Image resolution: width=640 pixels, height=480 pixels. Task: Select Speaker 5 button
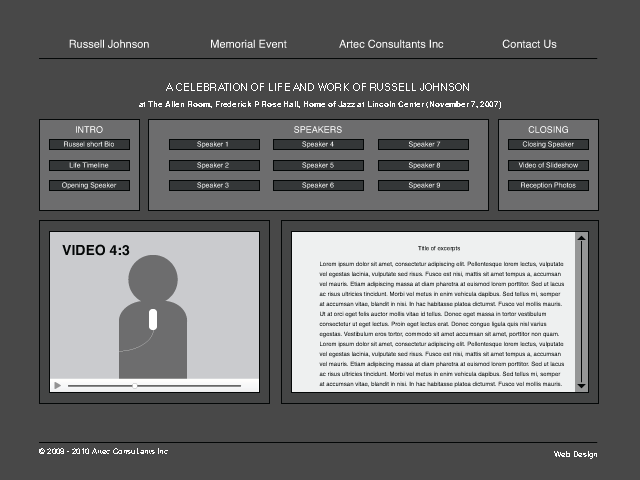317,165
